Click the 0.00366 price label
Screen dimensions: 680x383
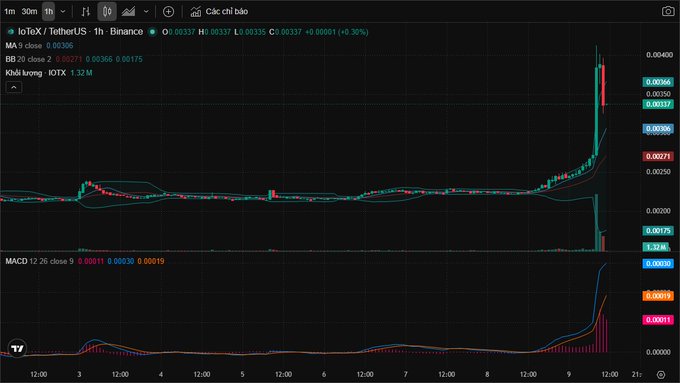[658, 82]
